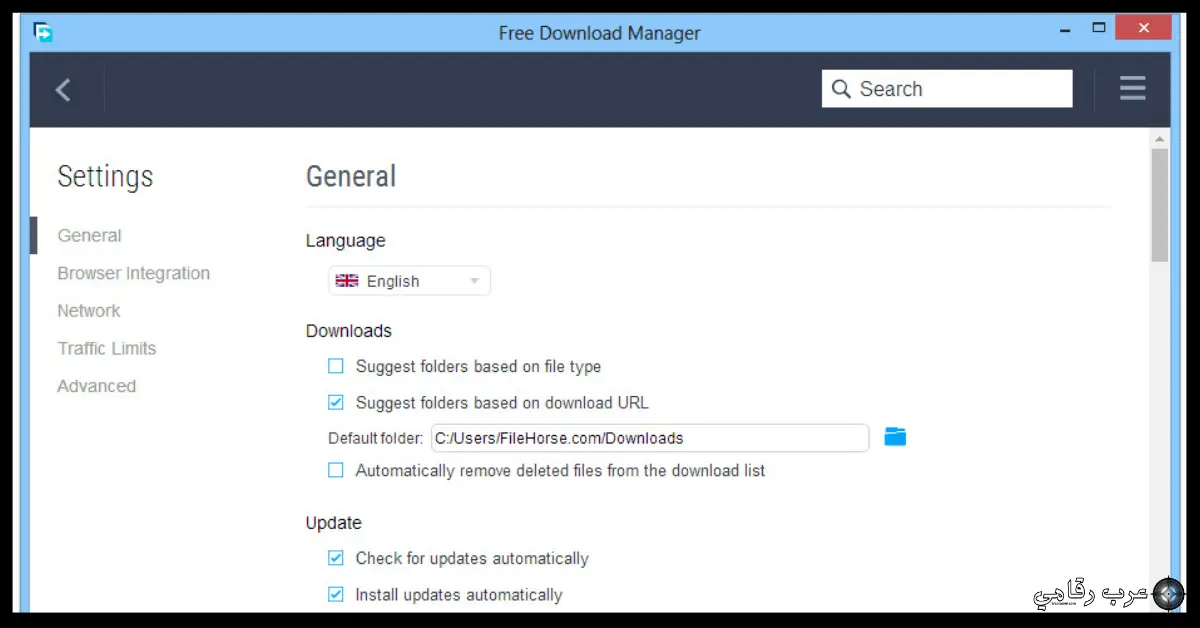This screenshot has height=628, width=1200.
Task: Select the General settings section
Action: click(x=89, y=235)
